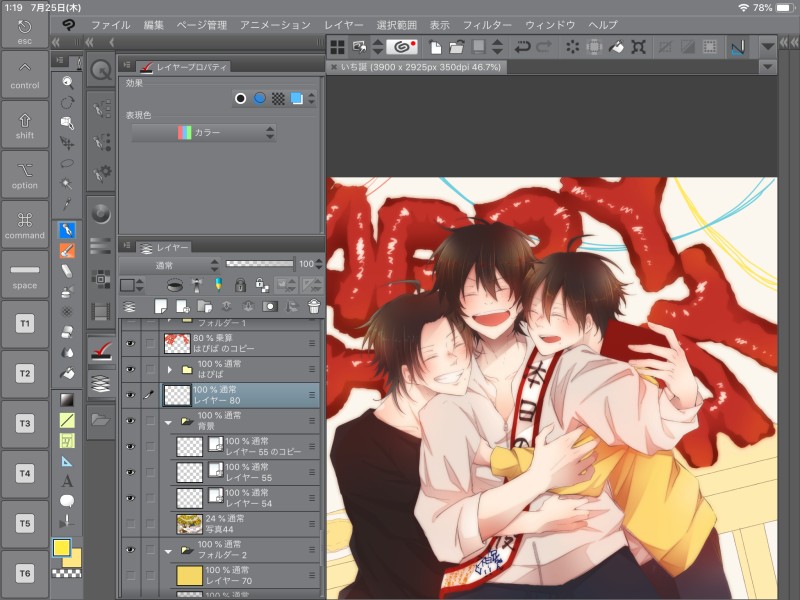Create a new raster layer
Viewport: 800px width, 600px height.
pos(160,306)
